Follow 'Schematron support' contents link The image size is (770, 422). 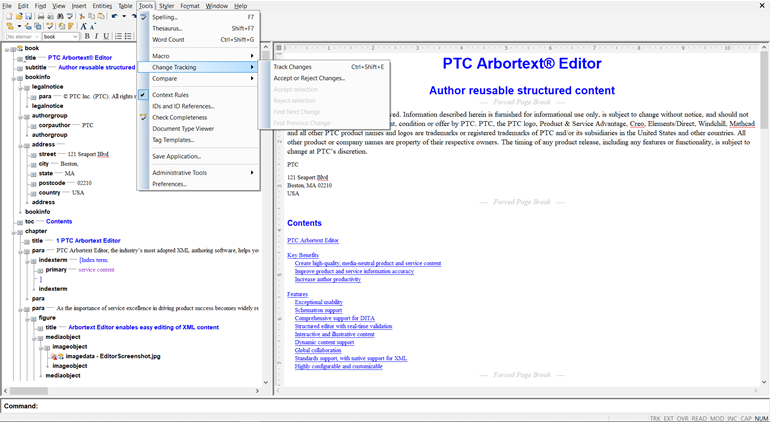point(318,310)
